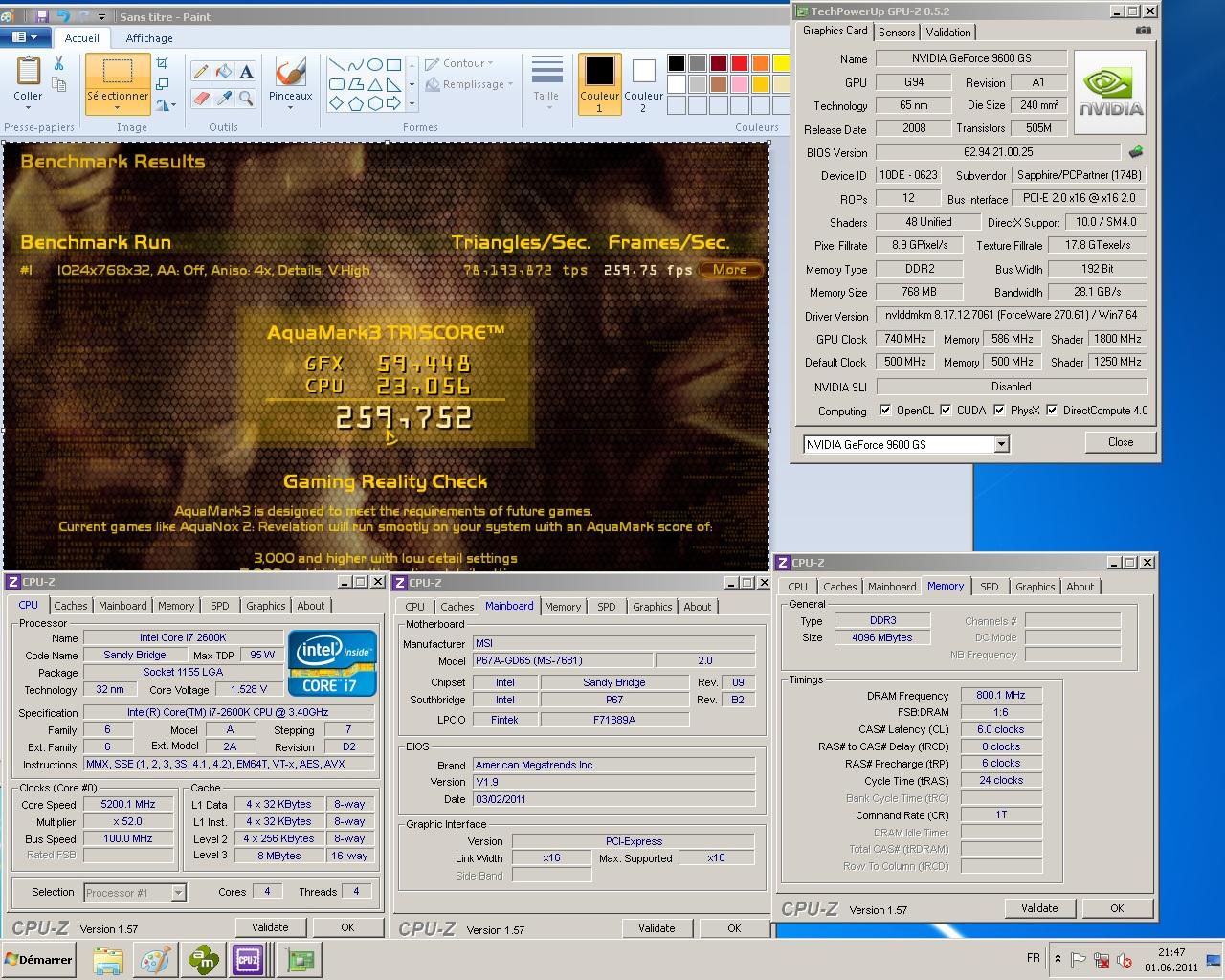Click the Undo arrow in Paint title bar
1225x980 pixels.
click(63, 16)
